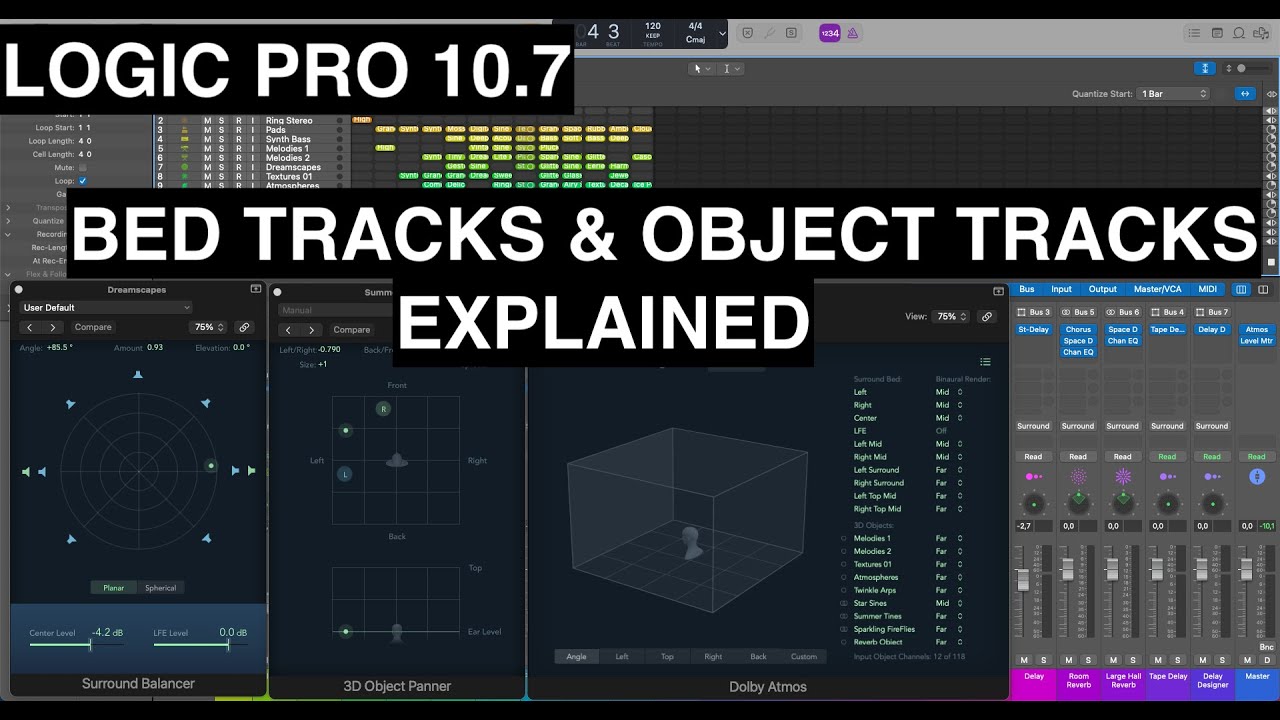Open the key and time signature dropdown arrow
This screenshot has width=1280, height=720.
pos(722,33)
